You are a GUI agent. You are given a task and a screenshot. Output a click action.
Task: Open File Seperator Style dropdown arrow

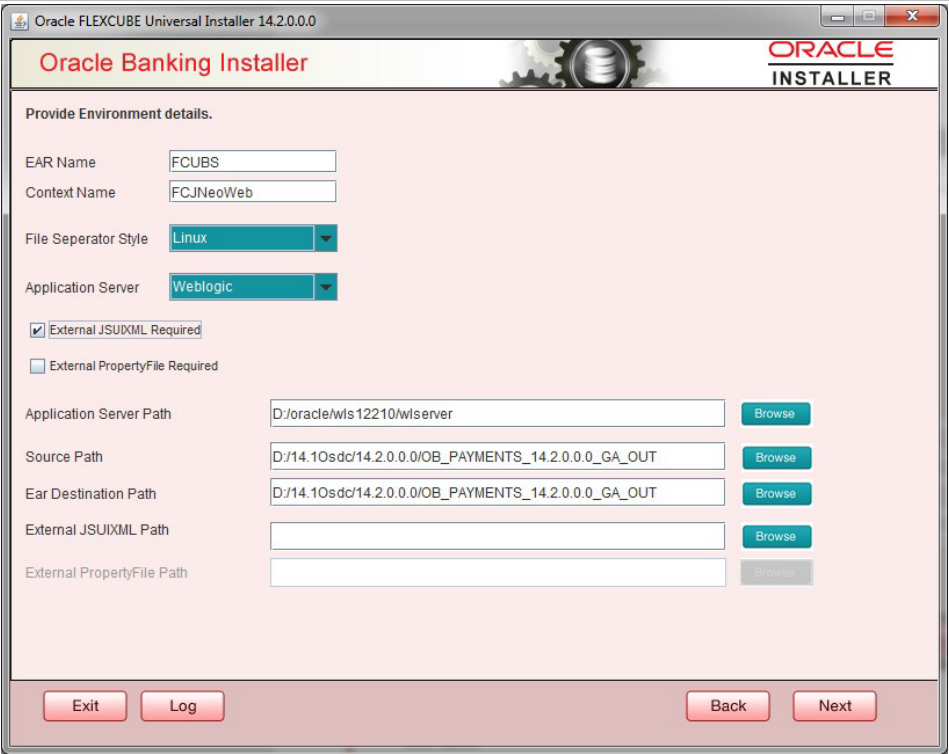[x=326, y=238]
